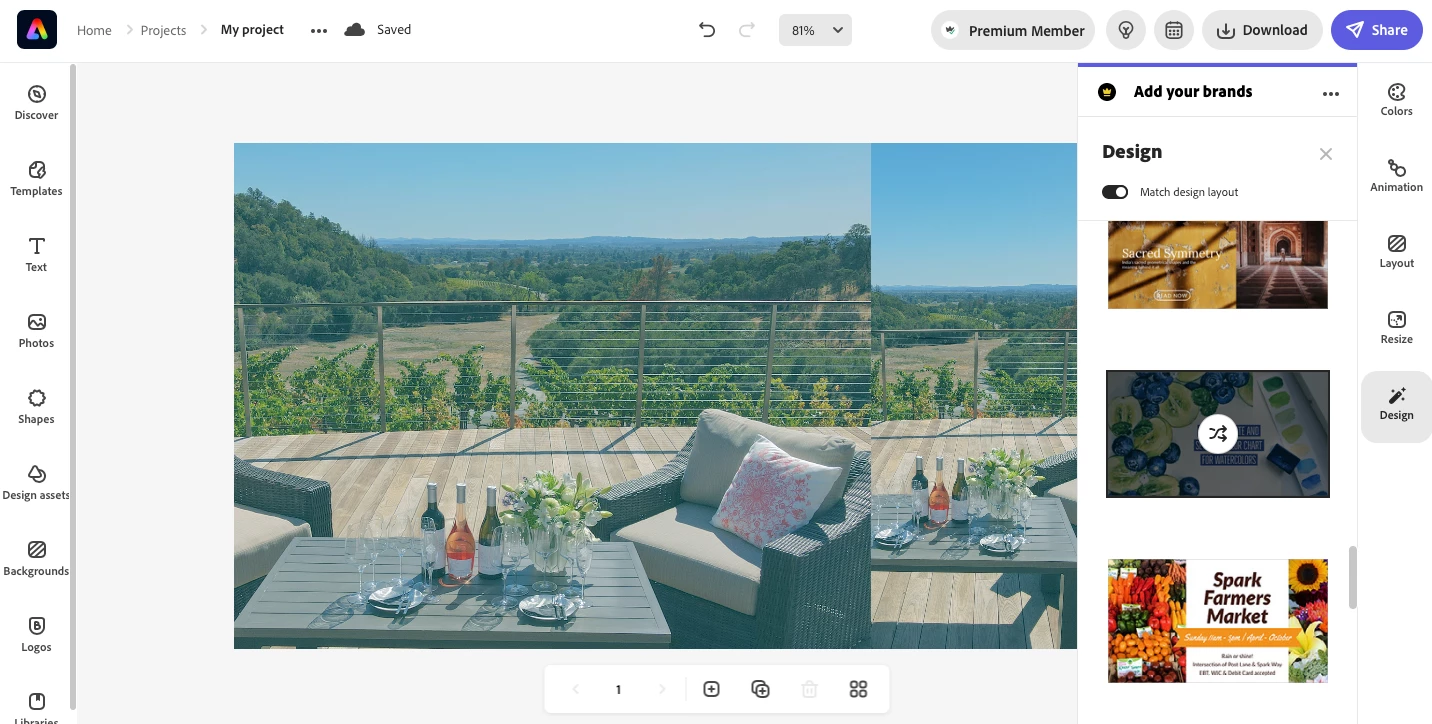Open the Templates panel
This screenshot has height=724, width=1432.
point(36,179)
